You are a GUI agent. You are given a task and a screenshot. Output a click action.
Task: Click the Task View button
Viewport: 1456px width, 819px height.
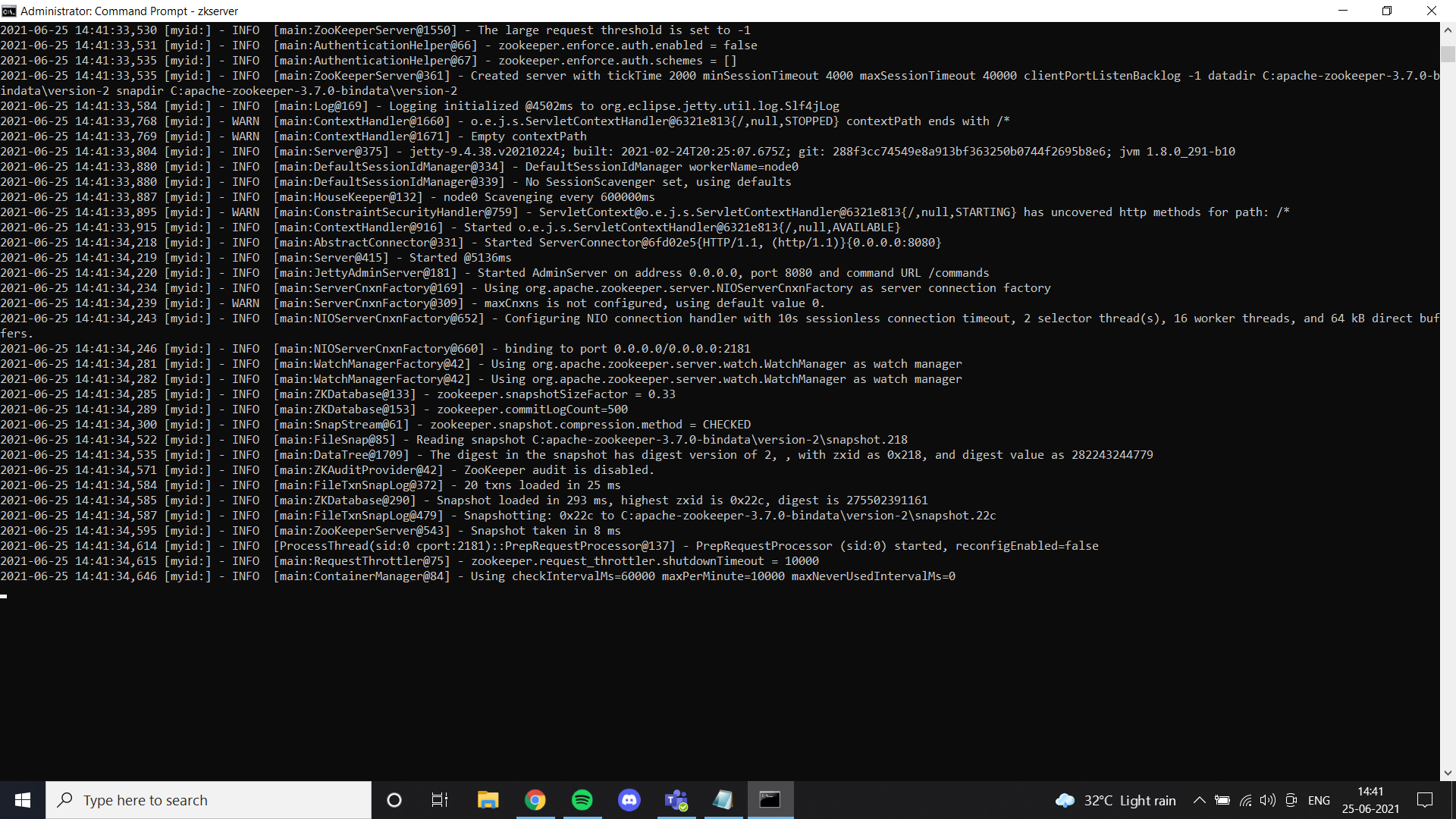pyautogui.click(x=440, y=799)
